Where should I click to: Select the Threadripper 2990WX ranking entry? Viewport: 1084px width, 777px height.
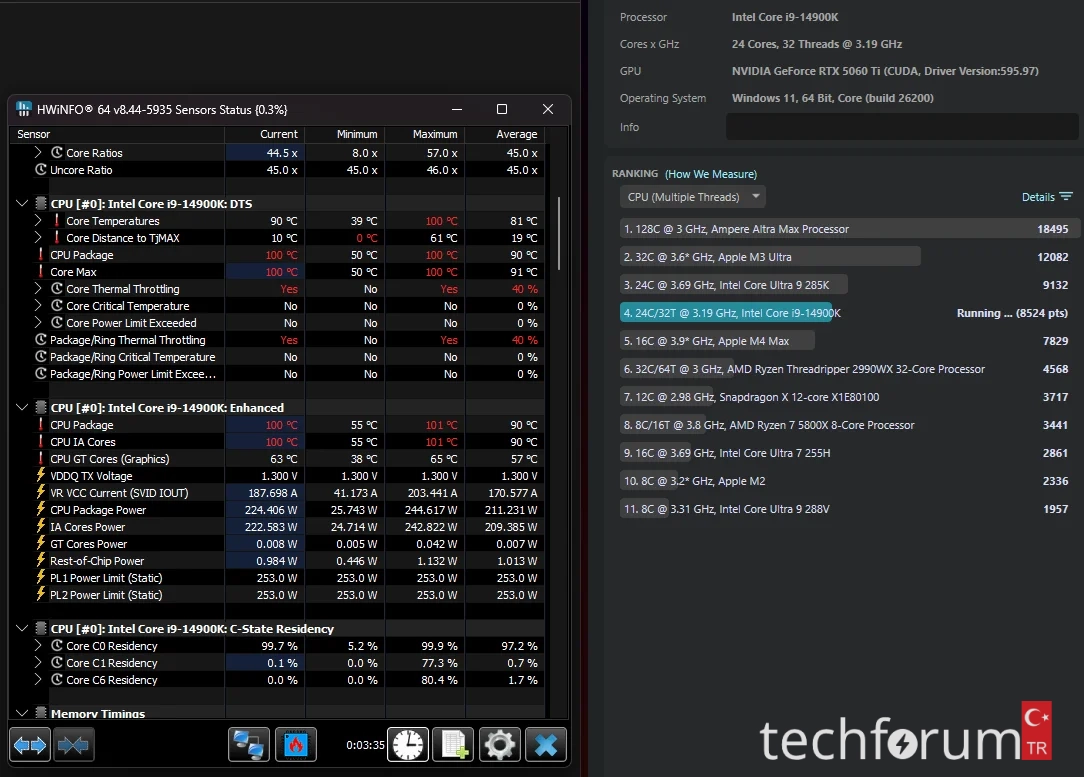pyautogui.click(x=848, y=369)
